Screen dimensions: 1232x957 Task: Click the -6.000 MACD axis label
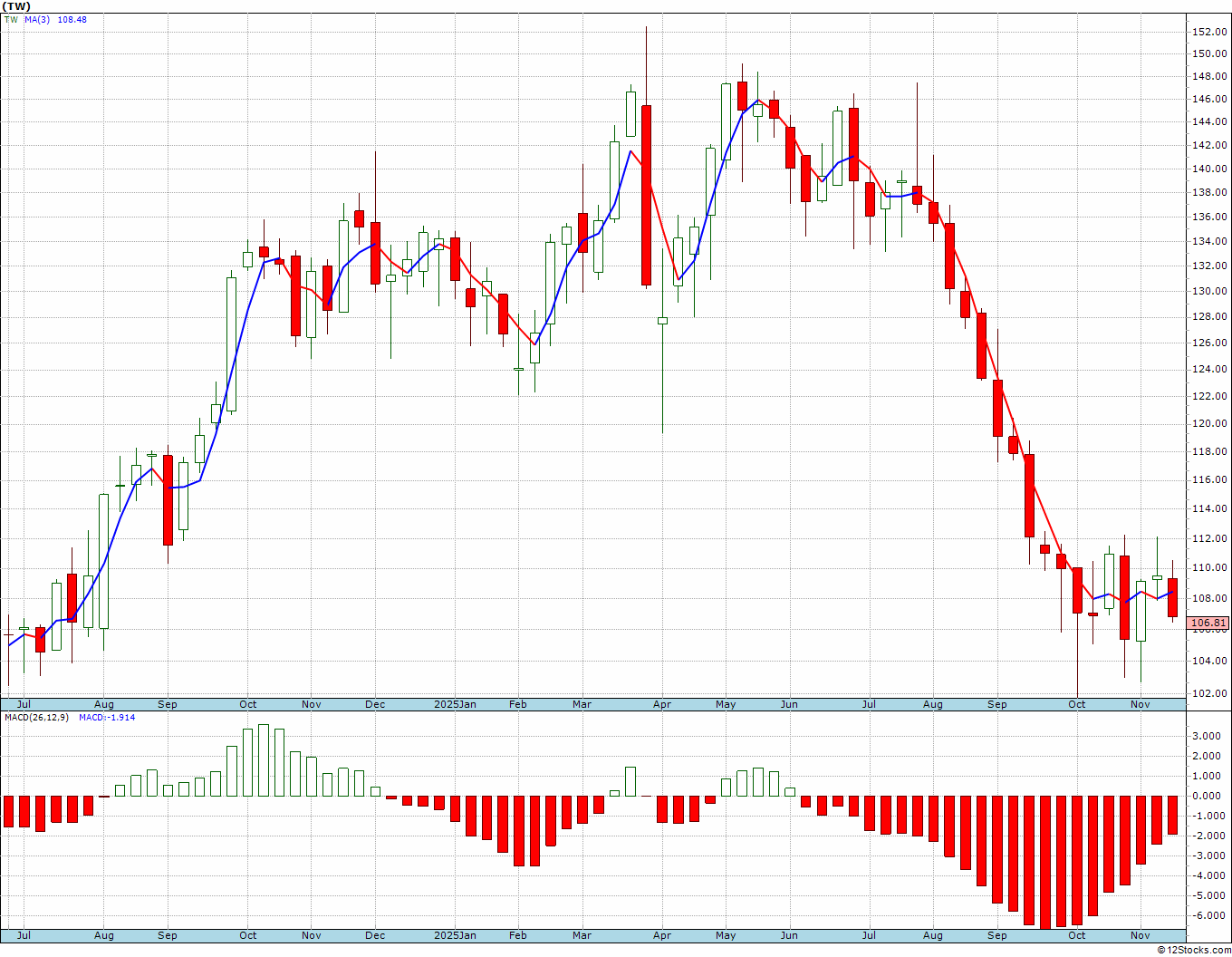pyautogui.click(x=1207, y=915)
